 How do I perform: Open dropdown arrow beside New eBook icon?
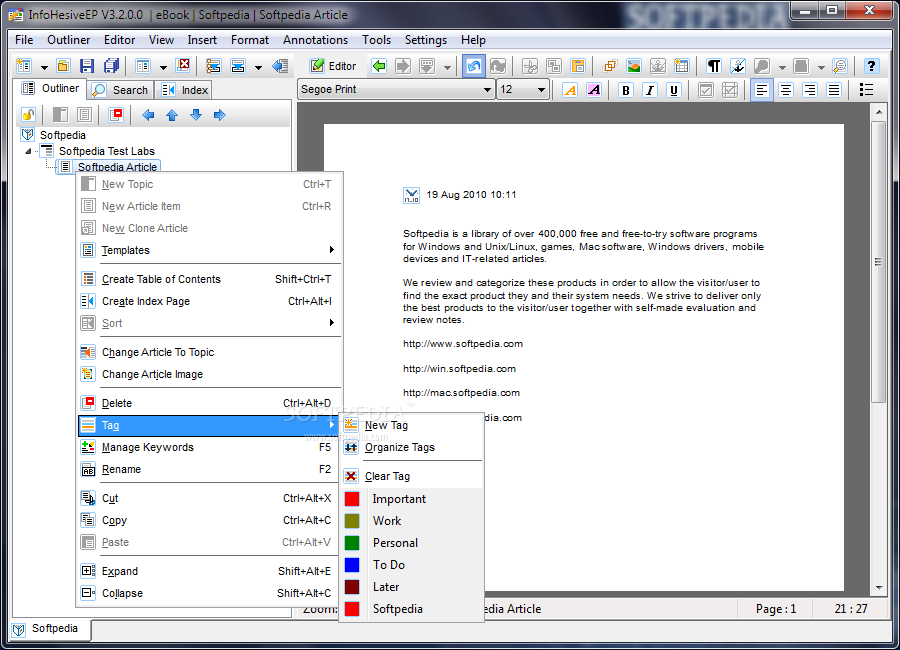(44, 67)
